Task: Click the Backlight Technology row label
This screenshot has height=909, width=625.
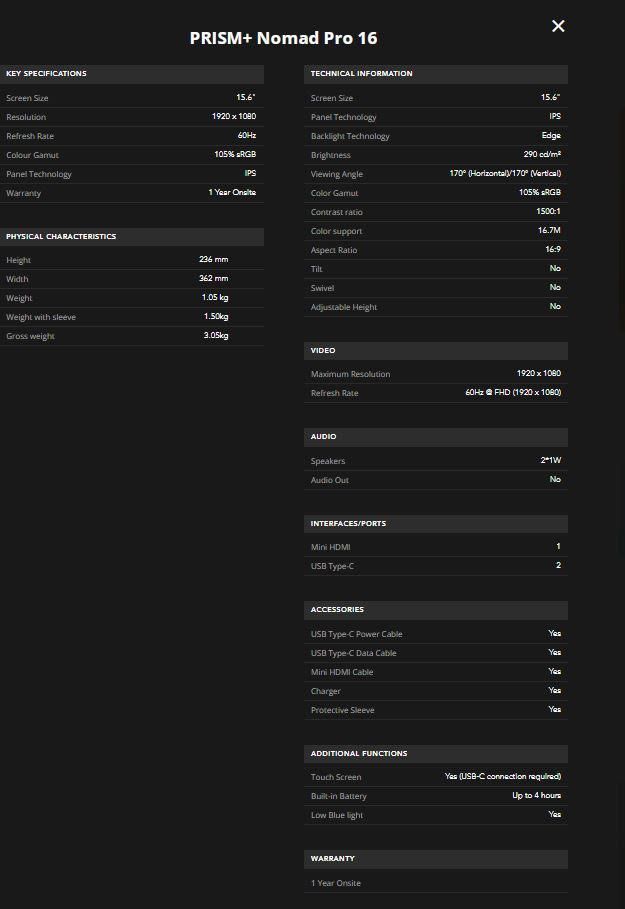Action: 350,136
